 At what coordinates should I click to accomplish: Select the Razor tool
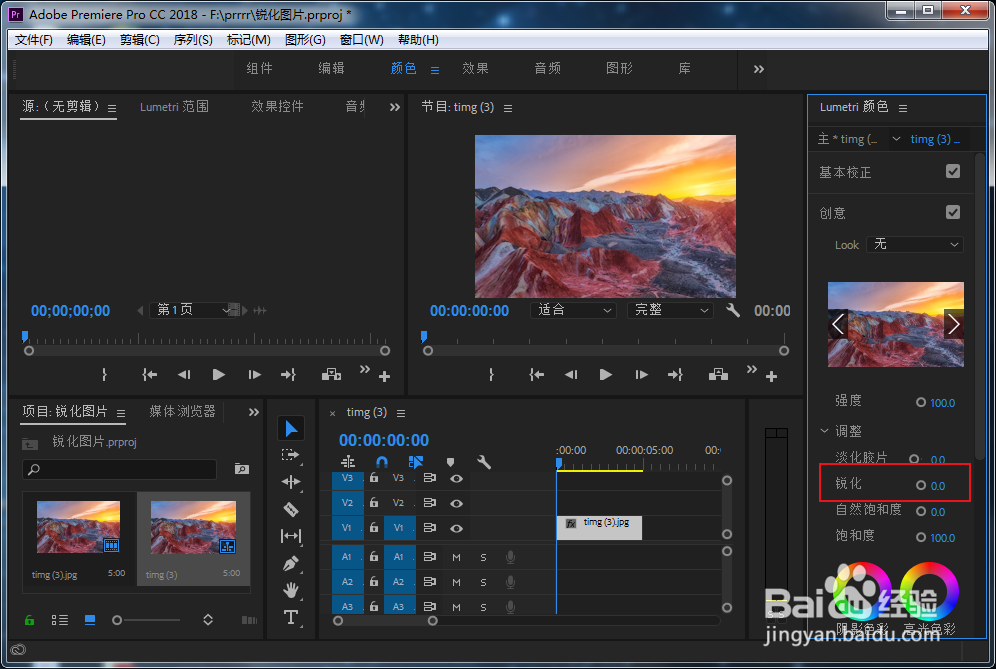pyautogui.click(x=290, y=509)
